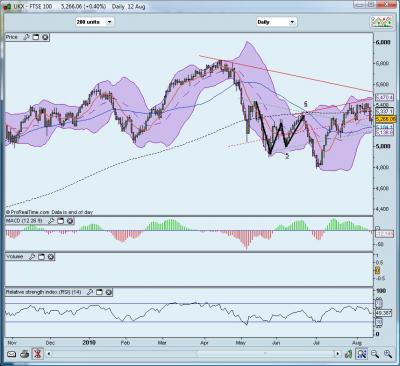Configure the RSI indicator with wrench

[90, 292]
